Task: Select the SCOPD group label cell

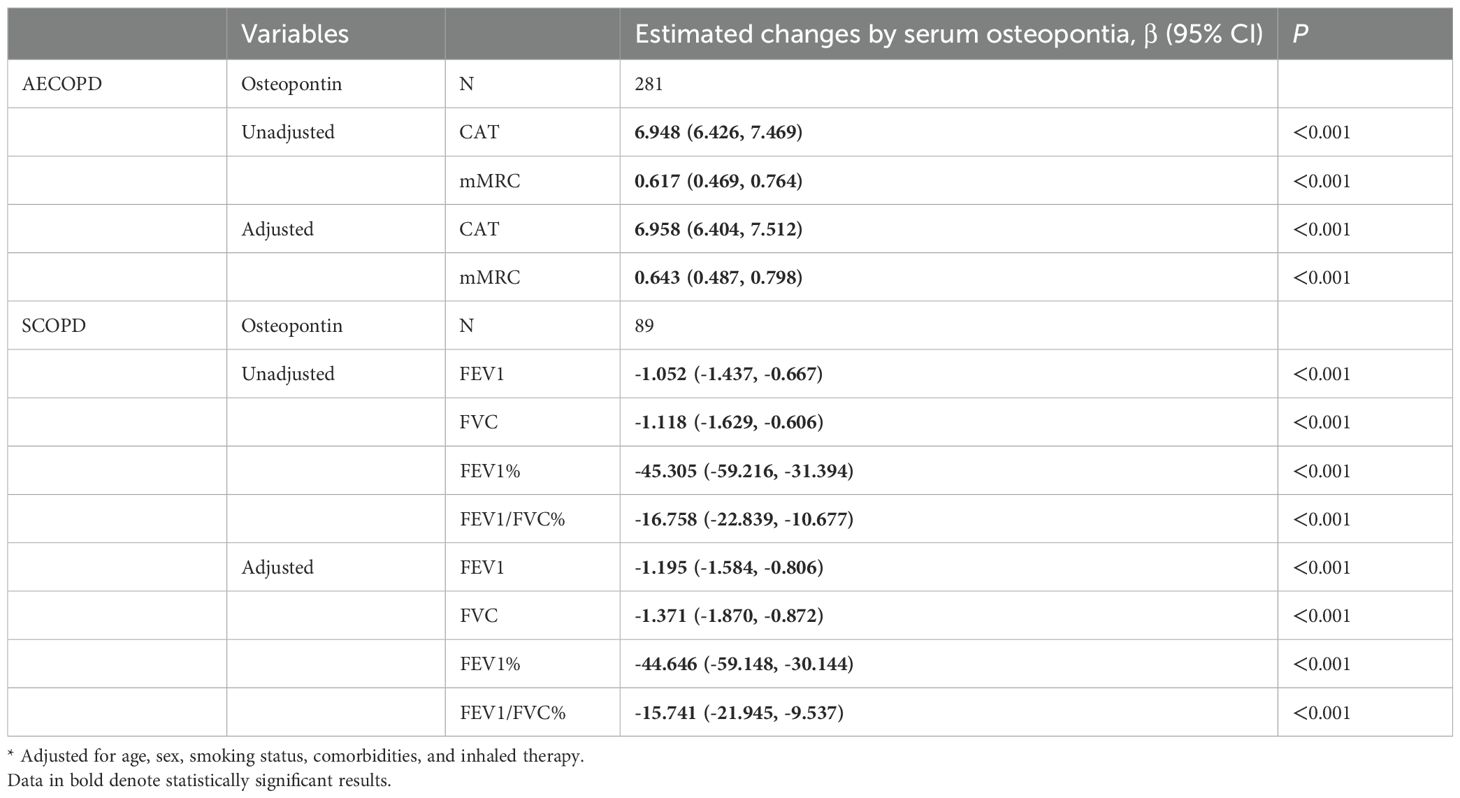Action: (x=54, y=326)
